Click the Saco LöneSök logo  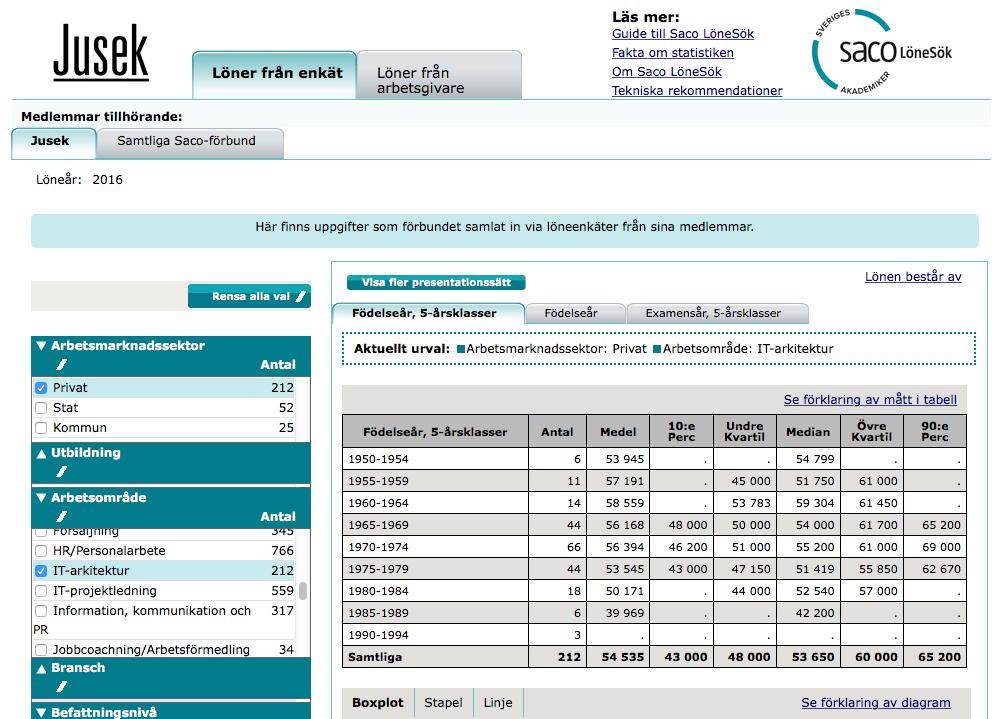[882, 51]
